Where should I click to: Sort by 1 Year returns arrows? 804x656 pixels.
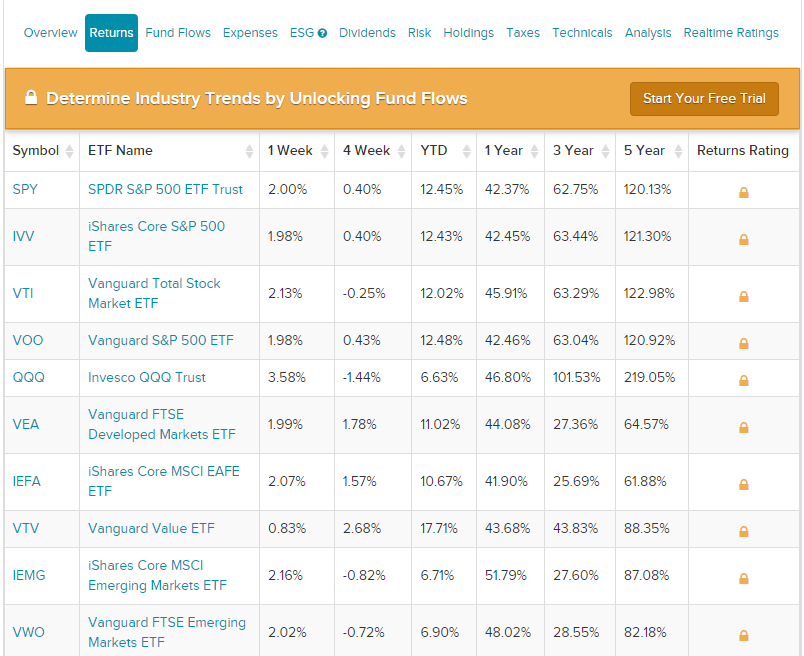pos(534,151)
